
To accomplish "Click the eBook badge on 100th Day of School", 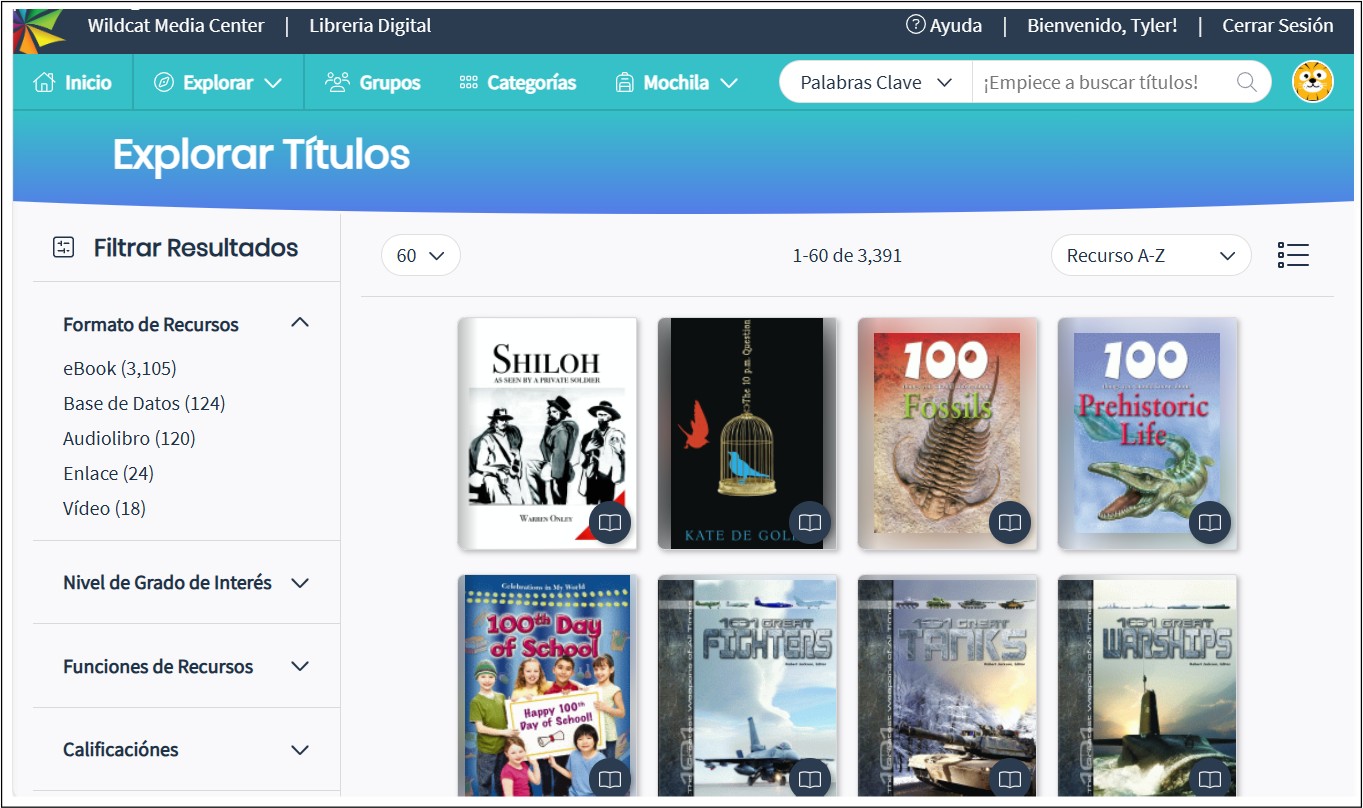I will [x=610, y=779].
